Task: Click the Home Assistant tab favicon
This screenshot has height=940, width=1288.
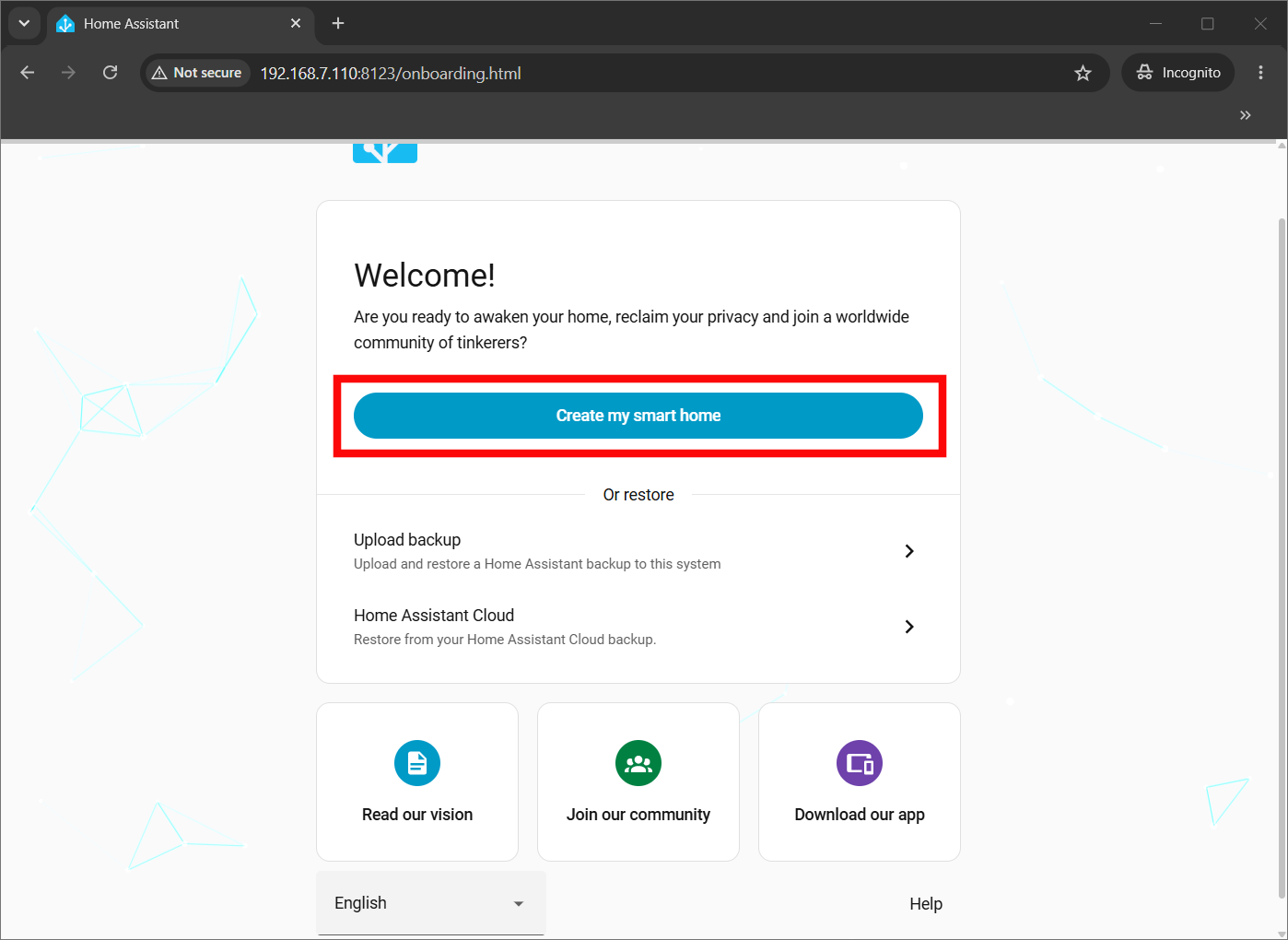Action: [x=65, y=24]
